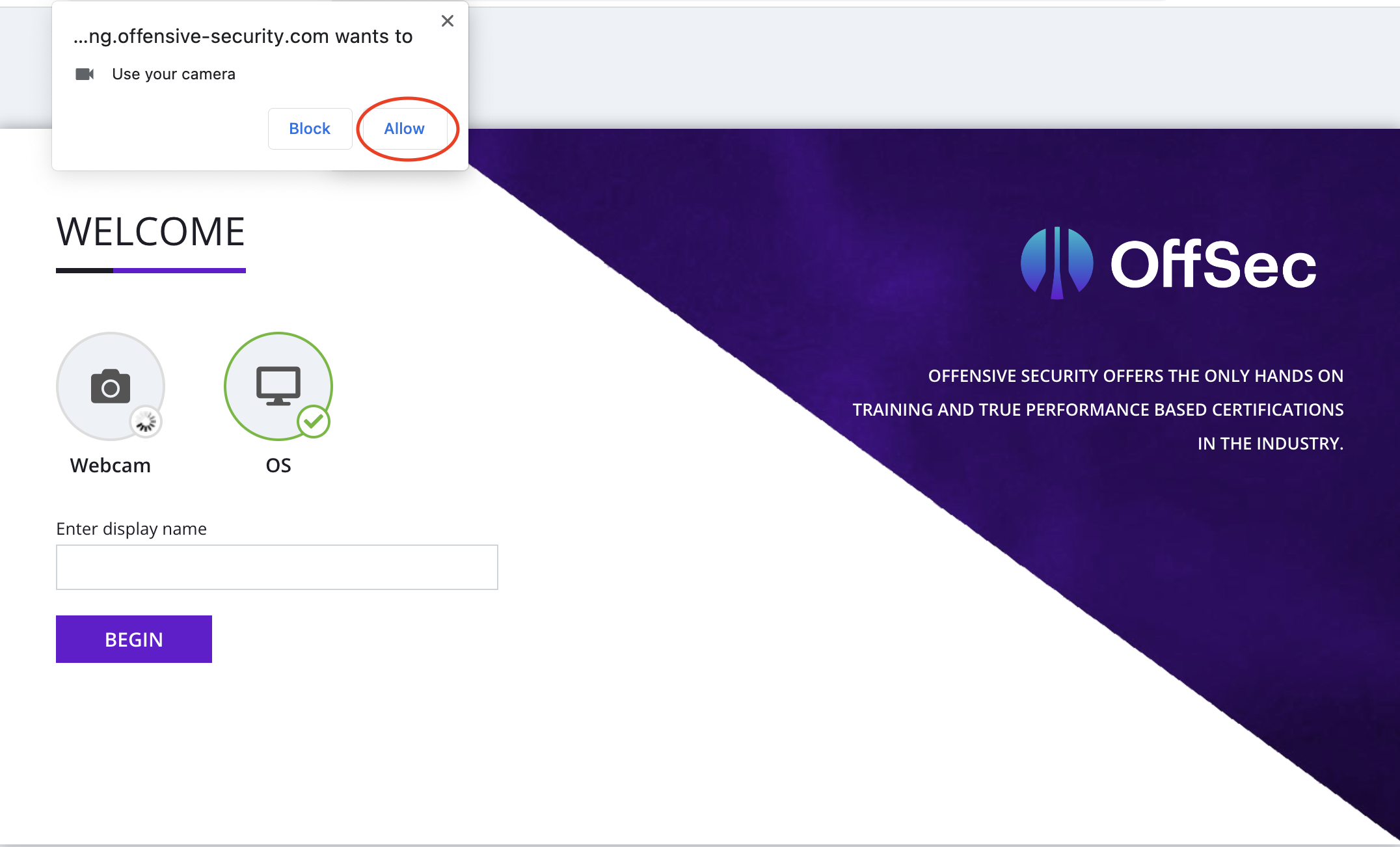Click the 'OFFENSIVE SECURITY OFFERS THE ONLY HANDS ON' line
Viewport: 1400px width, 847px height.
1136,376
